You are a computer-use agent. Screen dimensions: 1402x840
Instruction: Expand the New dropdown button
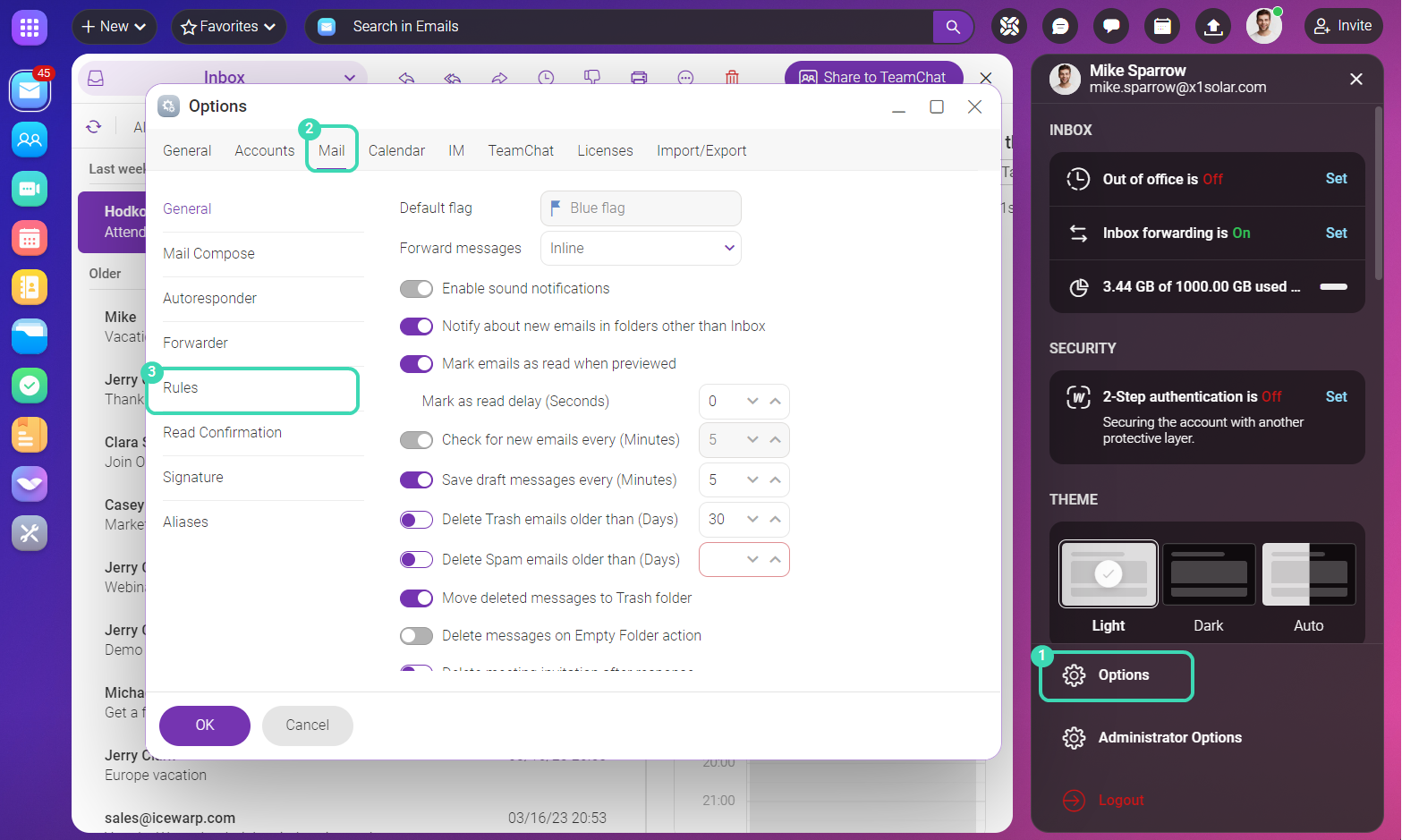click(x=115, y=27)
